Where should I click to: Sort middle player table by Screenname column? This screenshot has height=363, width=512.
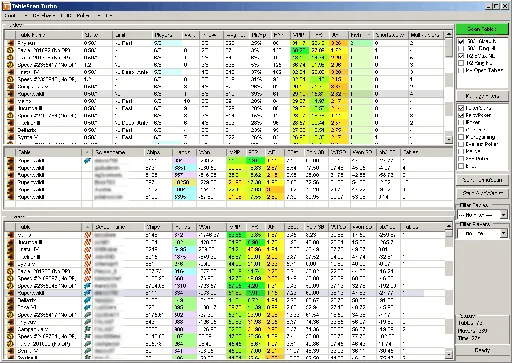[119, 152]
